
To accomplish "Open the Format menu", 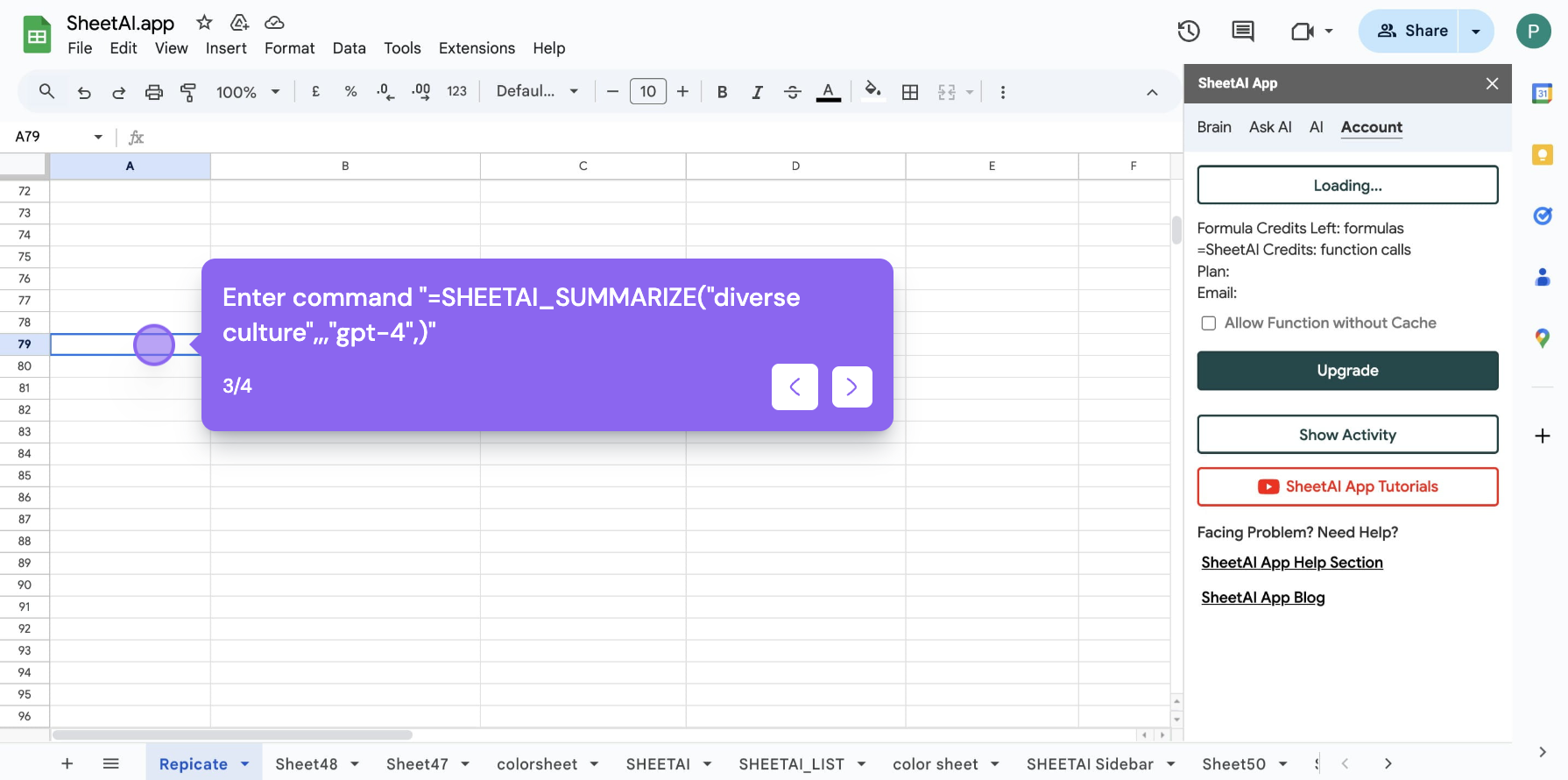I will click(289, 48).
